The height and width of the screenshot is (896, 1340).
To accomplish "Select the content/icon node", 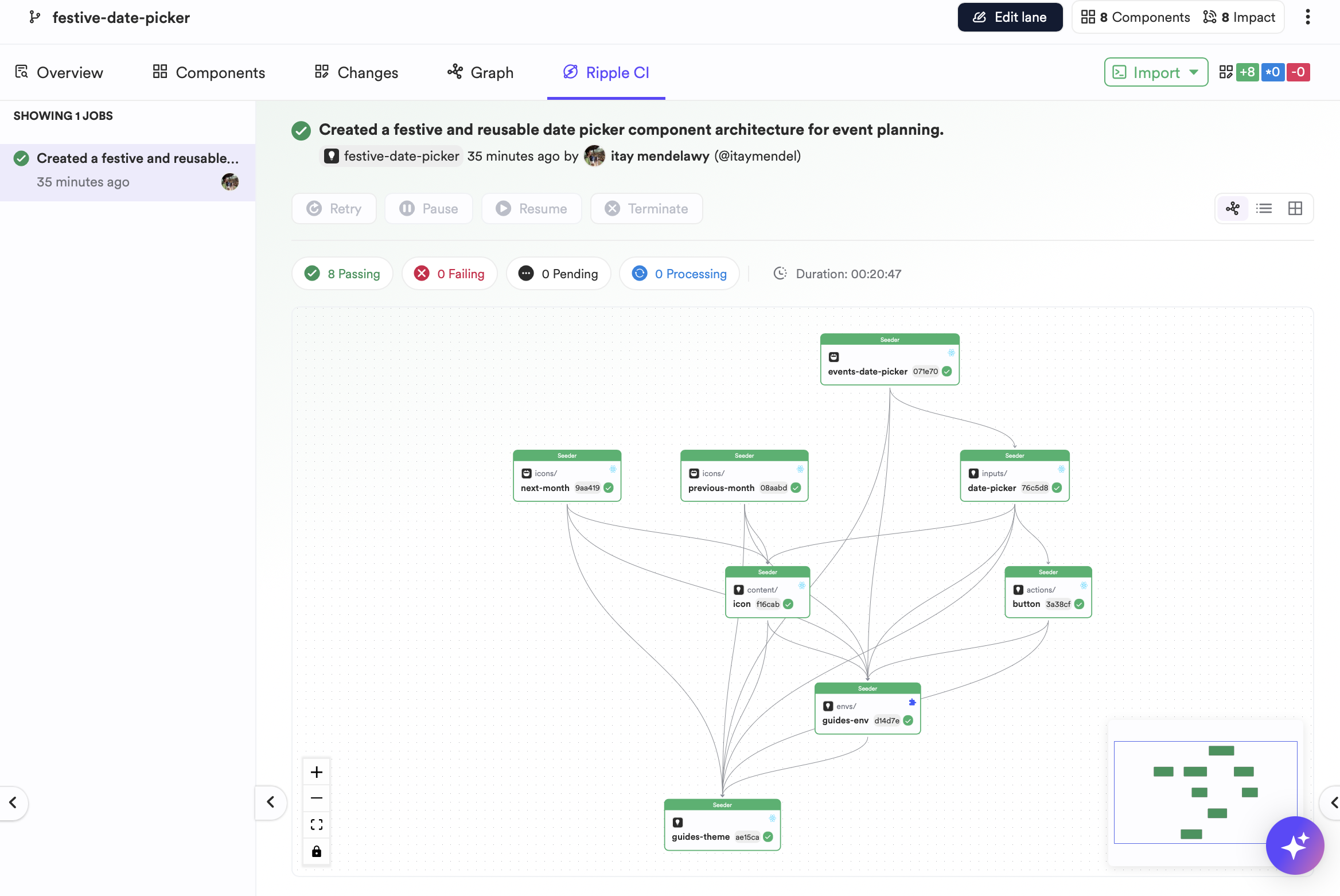I will 768,593.
